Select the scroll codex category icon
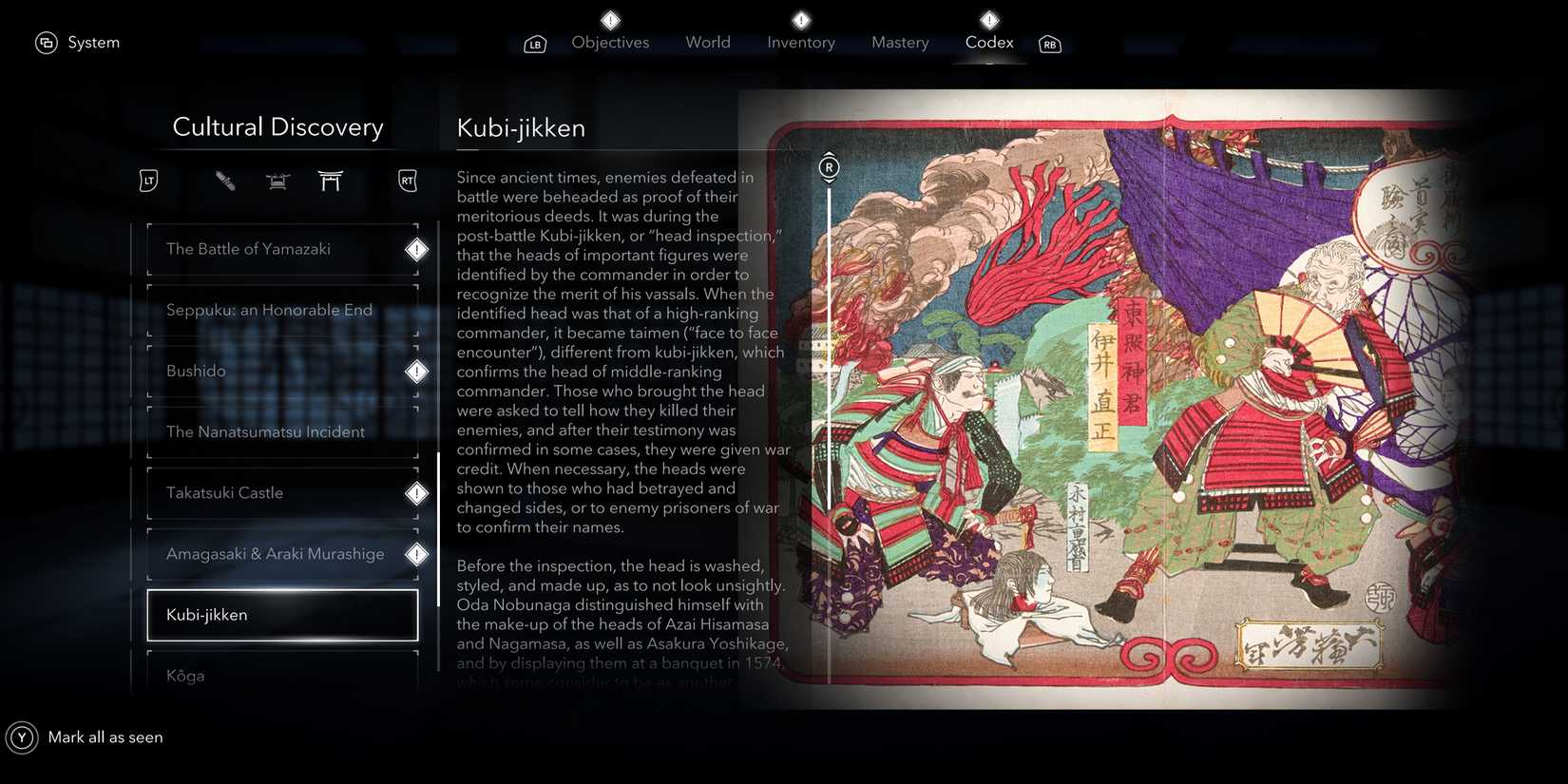This screenshot has width=1568, height=784. click(225, 181)
